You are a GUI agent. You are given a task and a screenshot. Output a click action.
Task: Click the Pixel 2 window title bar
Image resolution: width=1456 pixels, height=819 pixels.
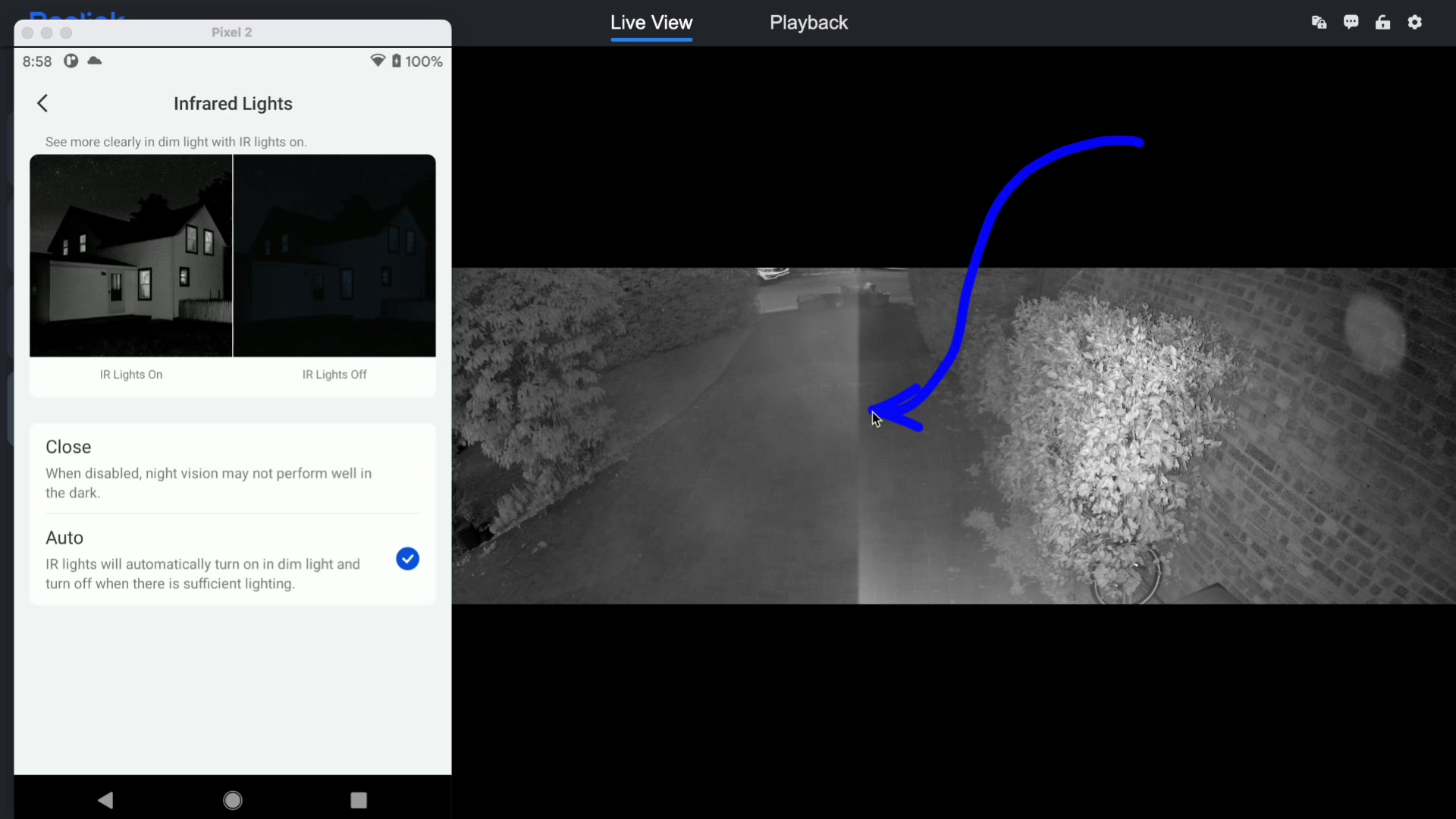click(x=232, y=33)
